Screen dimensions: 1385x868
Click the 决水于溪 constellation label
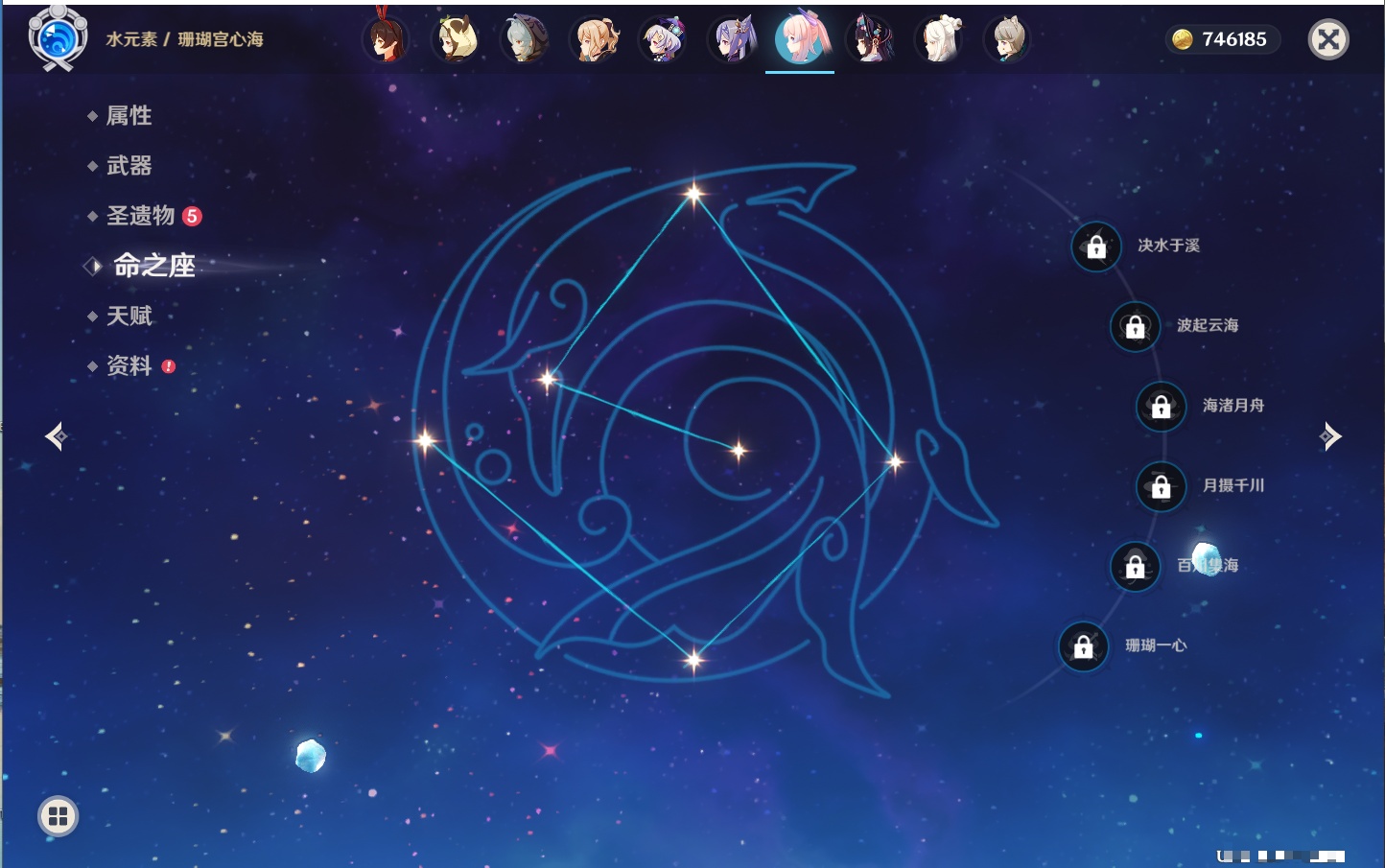pyautogui.click(x=1168, y=246)
